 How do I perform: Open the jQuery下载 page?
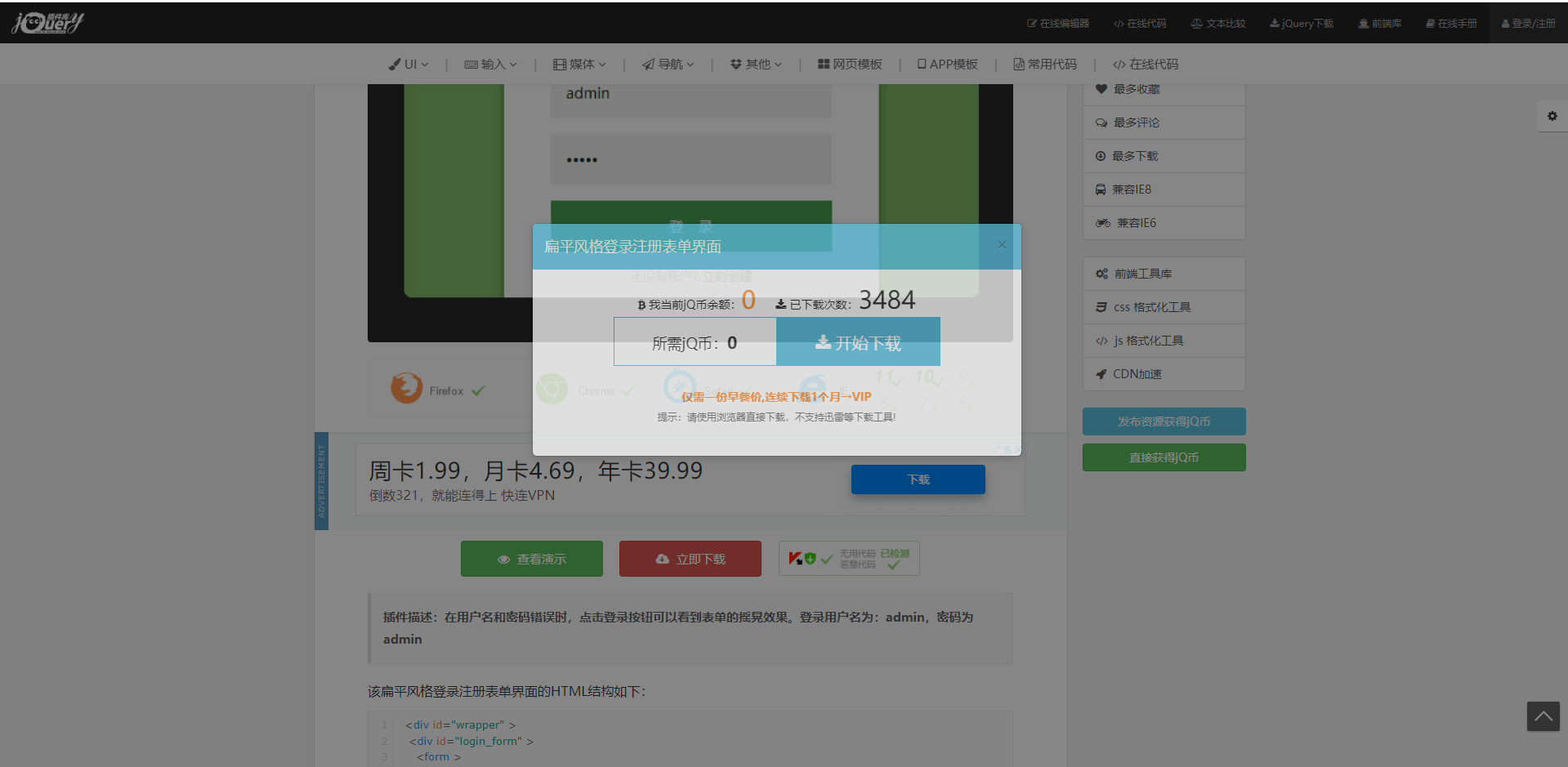1302,24
